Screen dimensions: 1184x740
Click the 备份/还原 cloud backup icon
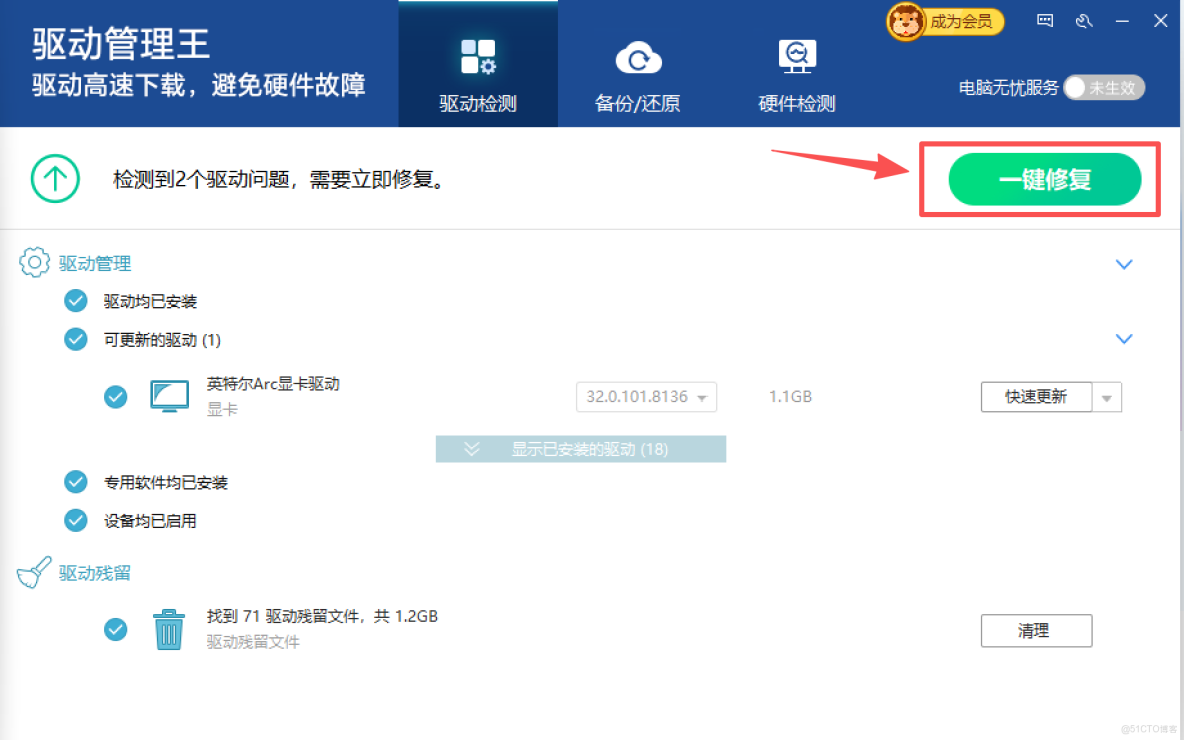tap(637, 57)
